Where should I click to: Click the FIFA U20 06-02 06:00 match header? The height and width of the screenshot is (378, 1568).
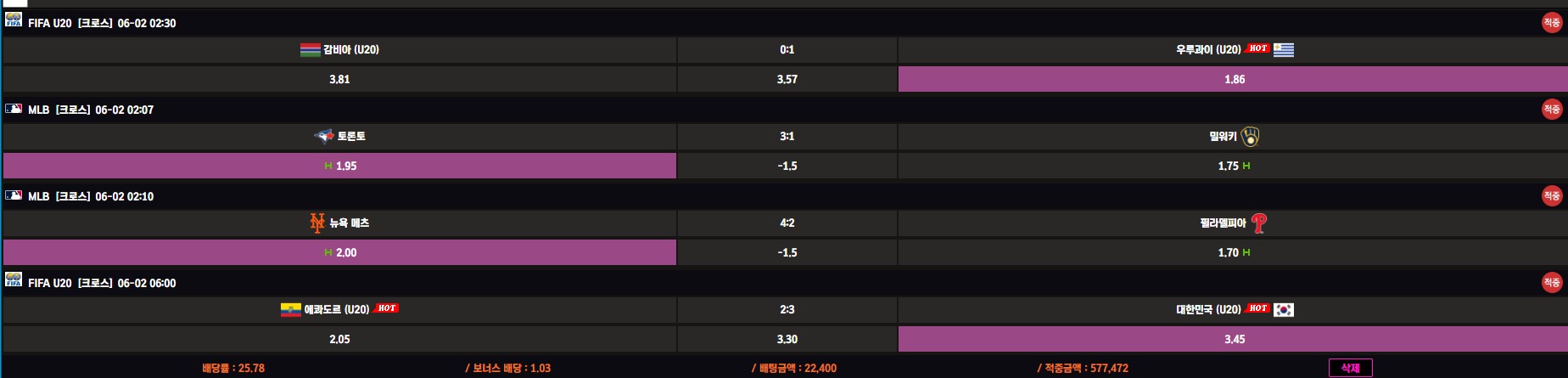pos(102,283)
